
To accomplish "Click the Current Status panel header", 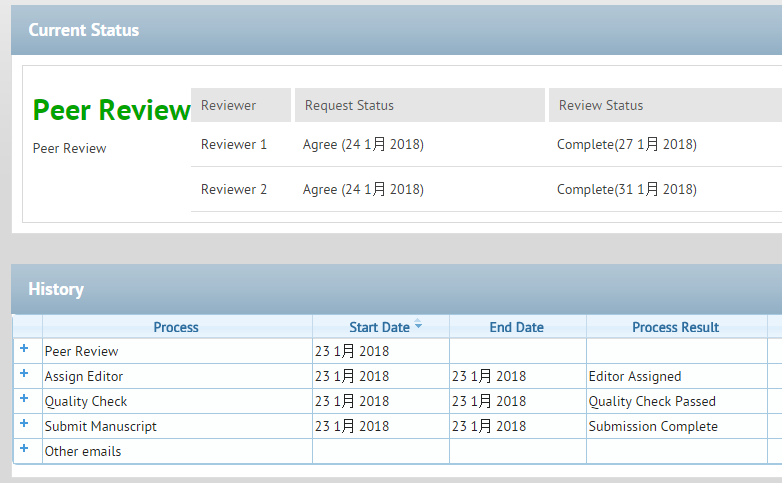I will click(84, 30).
